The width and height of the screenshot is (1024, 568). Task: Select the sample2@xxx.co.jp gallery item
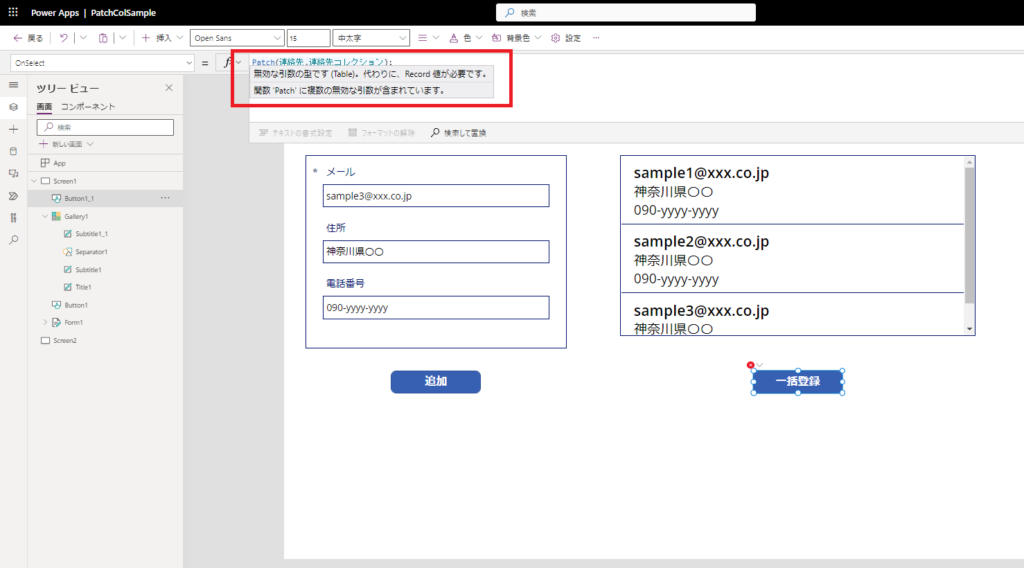[x=792, y=259]
